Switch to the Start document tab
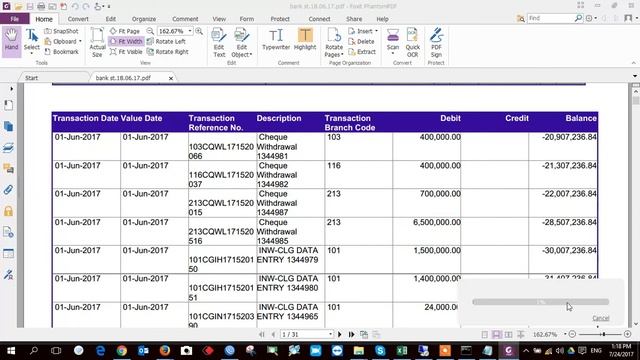640x360 pixels. [31, 78]
